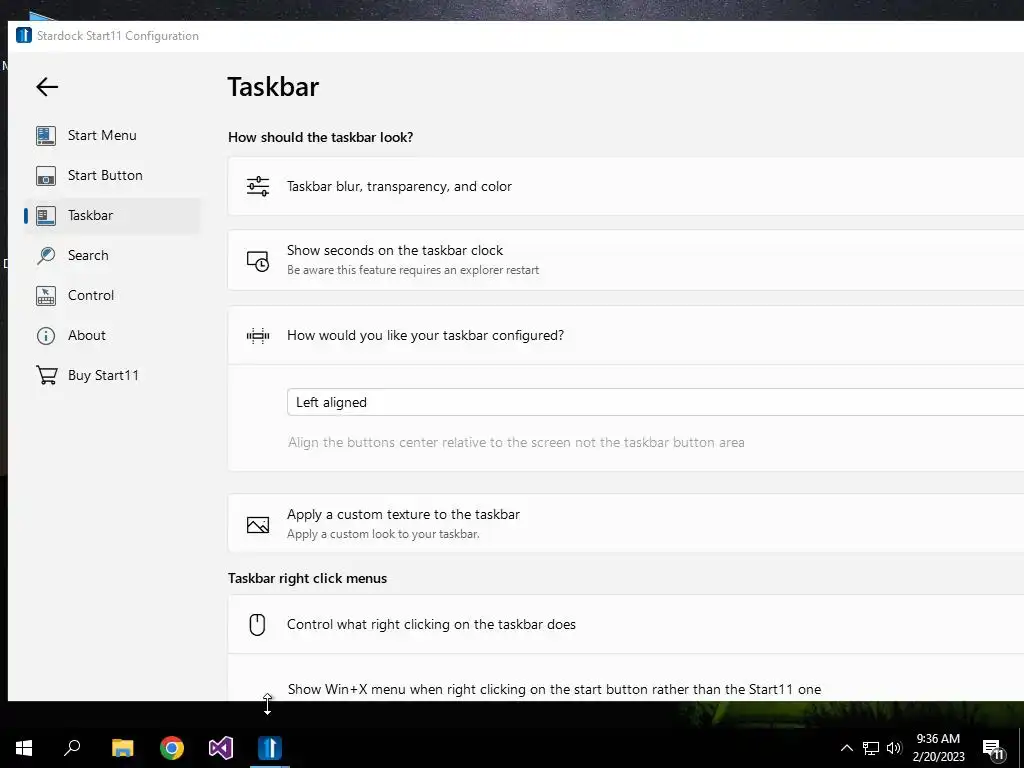Click the clock icon for taskbar seconds
1024x768 pixels.
click(x=258, y=261)
